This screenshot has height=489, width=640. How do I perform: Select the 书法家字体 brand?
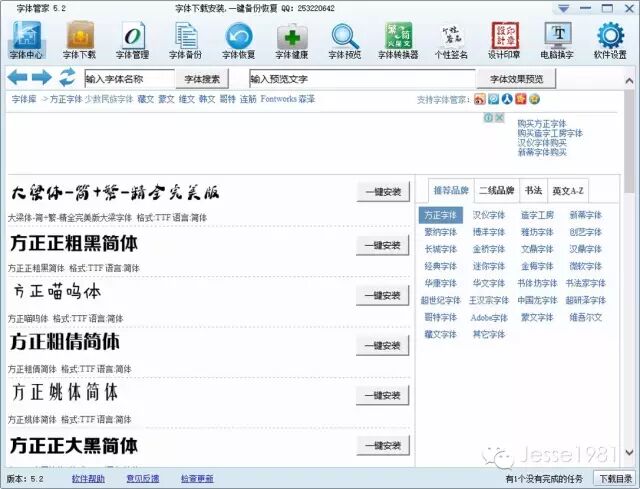(586, 283)
